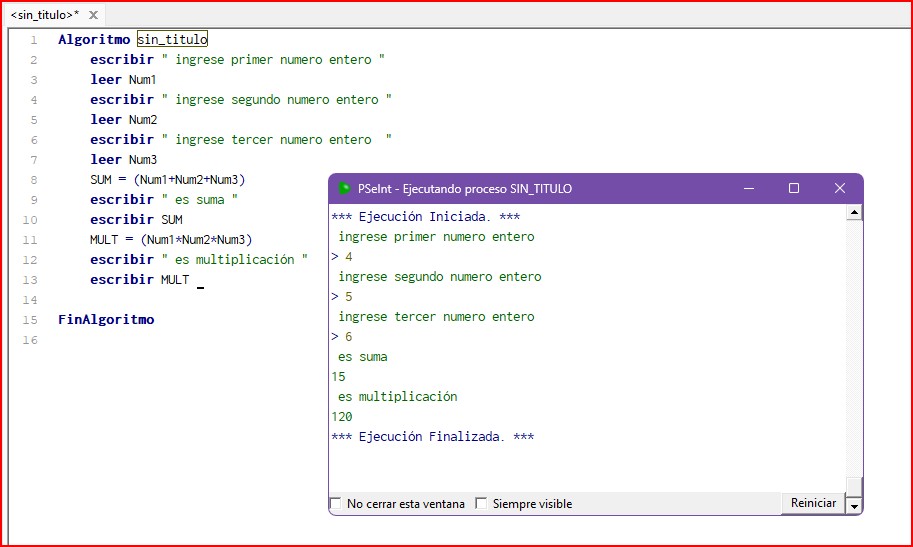Image resolution: width=913 pixels, height=547 pixels.
Task: Click the green PSeInt icon in title bar
Action: click(x=344, y=188)
